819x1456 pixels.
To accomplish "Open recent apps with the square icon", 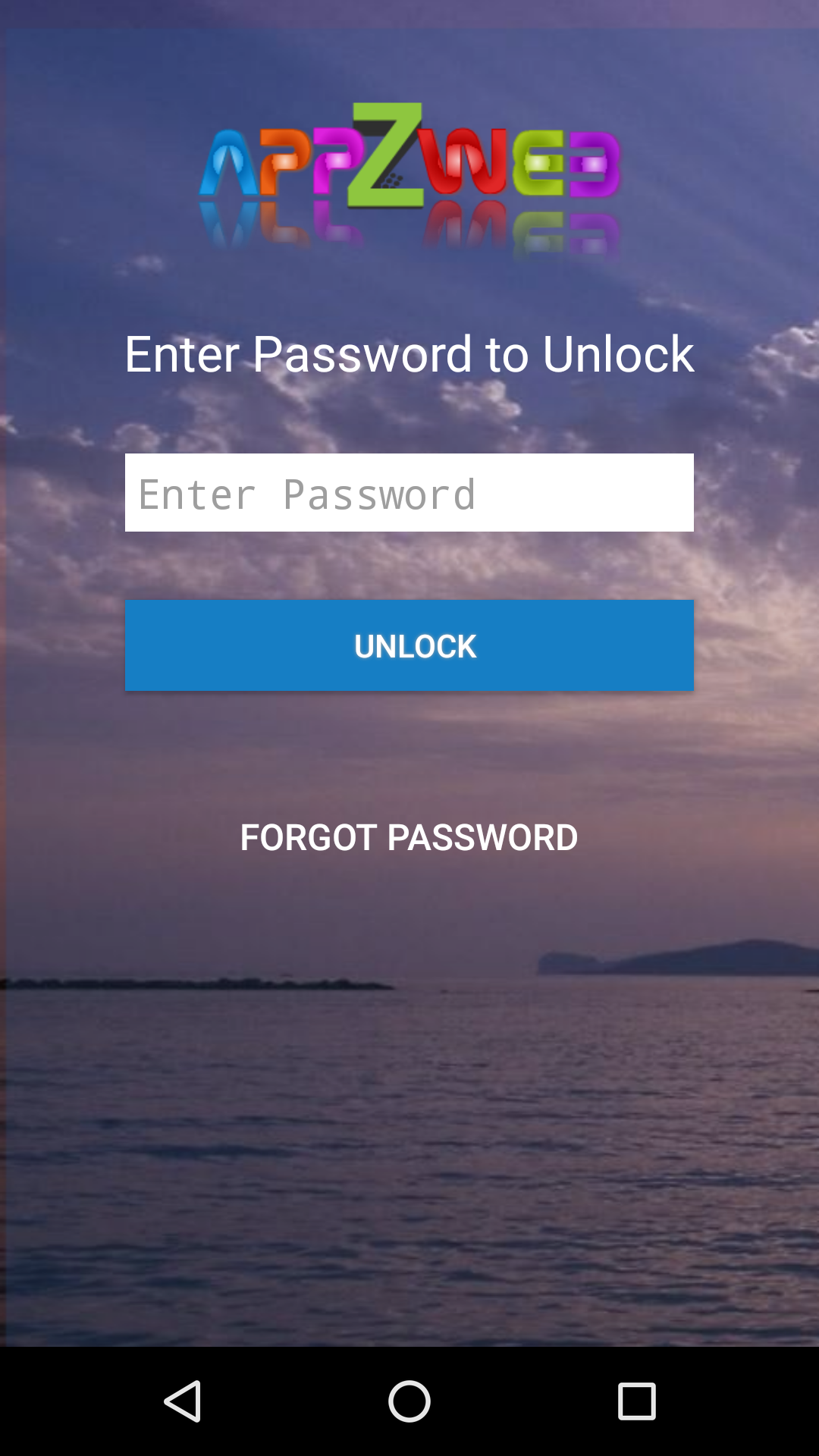I will coord(636,1401).
